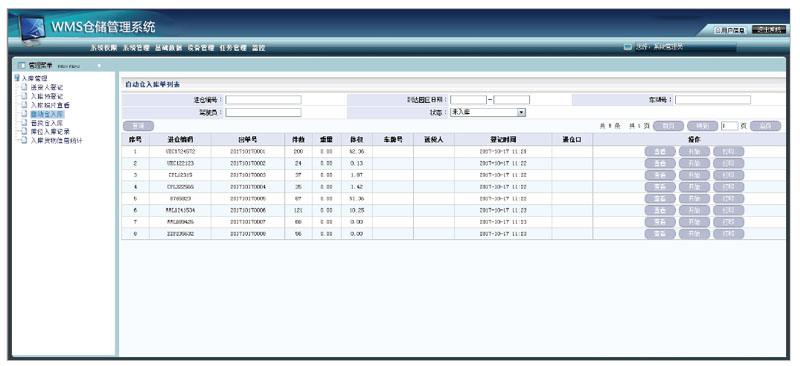Screen dimensions: 800x366
Task: Click the 回单号 column header
Action: click(x=247, y=139)
